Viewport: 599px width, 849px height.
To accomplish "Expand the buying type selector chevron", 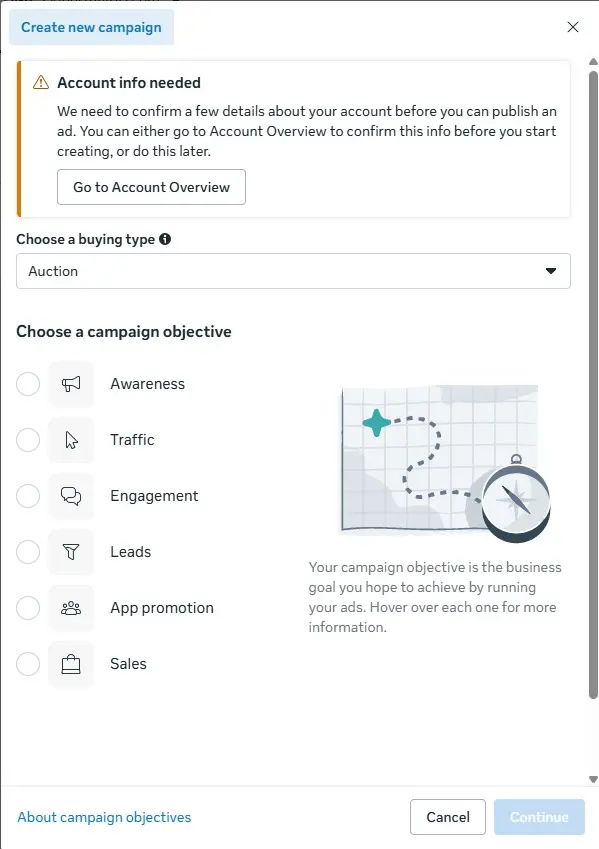I will [551, 271].
